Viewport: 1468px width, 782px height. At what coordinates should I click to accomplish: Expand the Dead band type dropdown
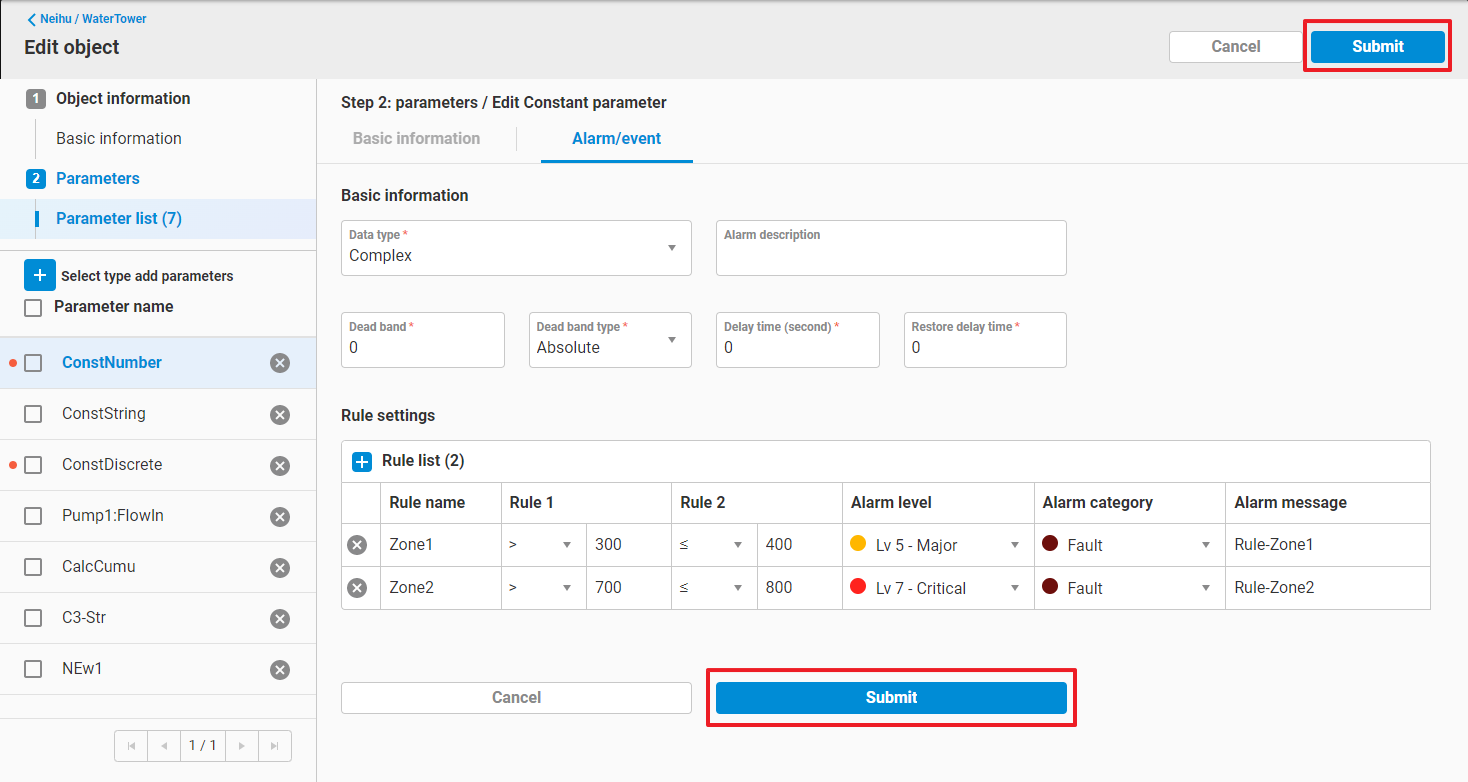(610, 340)
